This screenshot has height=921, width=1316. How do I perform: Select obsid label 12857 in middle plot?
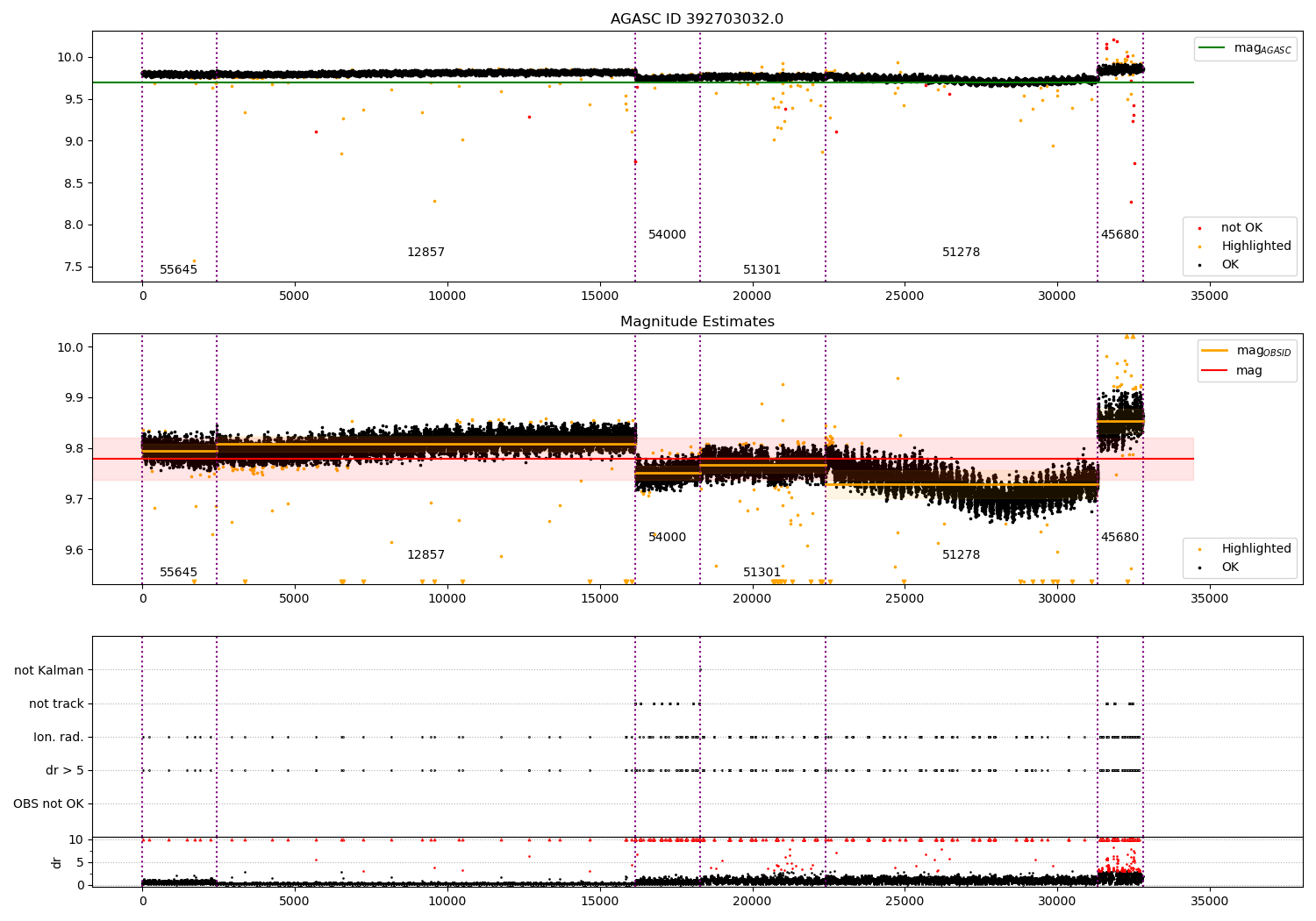click(426, 555)
